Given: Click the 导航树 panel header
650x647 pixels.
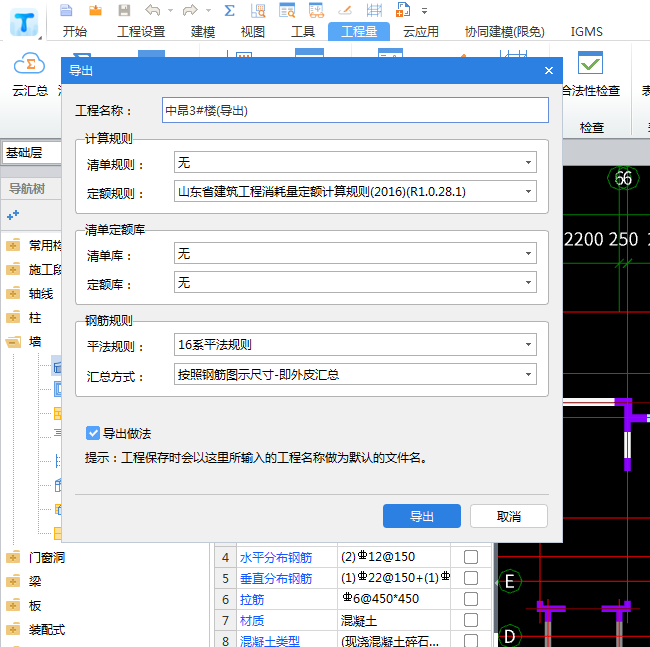Looking at the screenshot, I should point(27,189).
